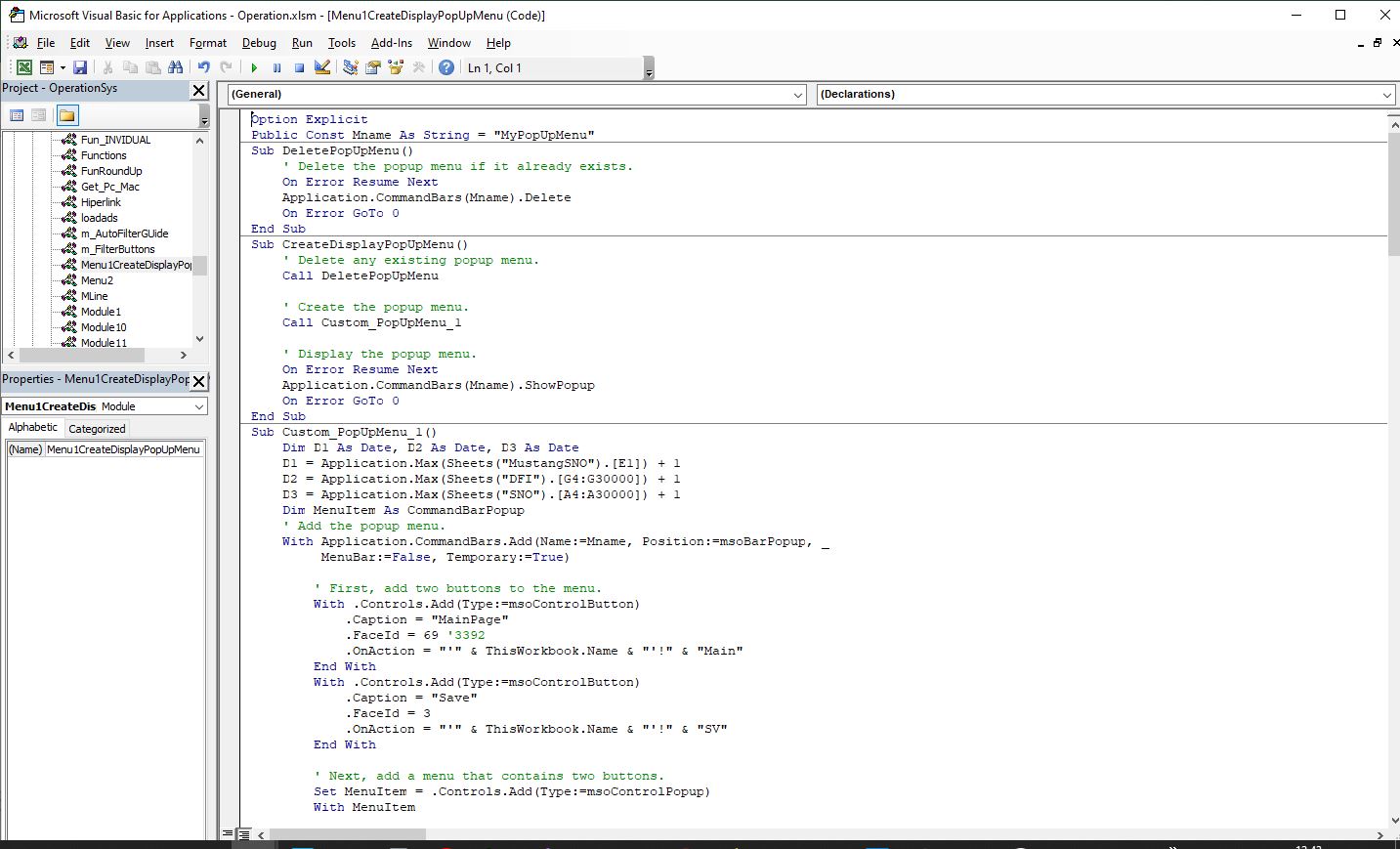Open the Debug menu
This screenshot has height=849, width=1400.
[259, 43]
